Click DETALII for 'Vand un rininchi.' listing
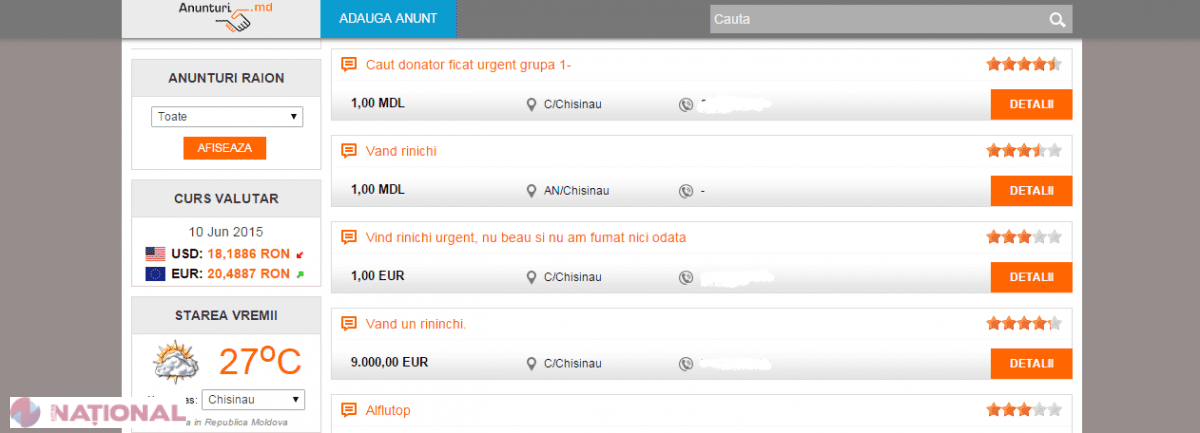 [1031, 363]
